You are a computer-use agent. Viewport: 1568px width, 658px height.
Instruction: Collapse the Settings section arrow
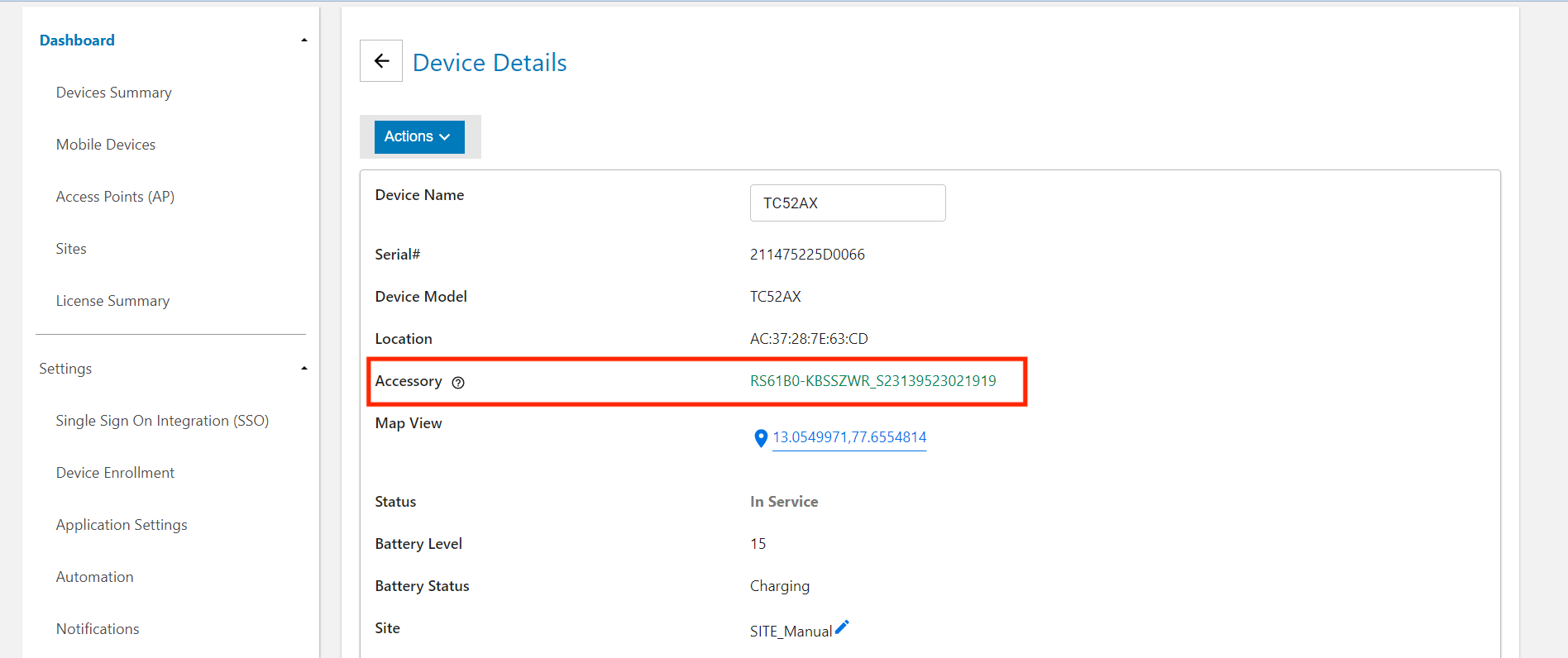(x=304, y=369)
